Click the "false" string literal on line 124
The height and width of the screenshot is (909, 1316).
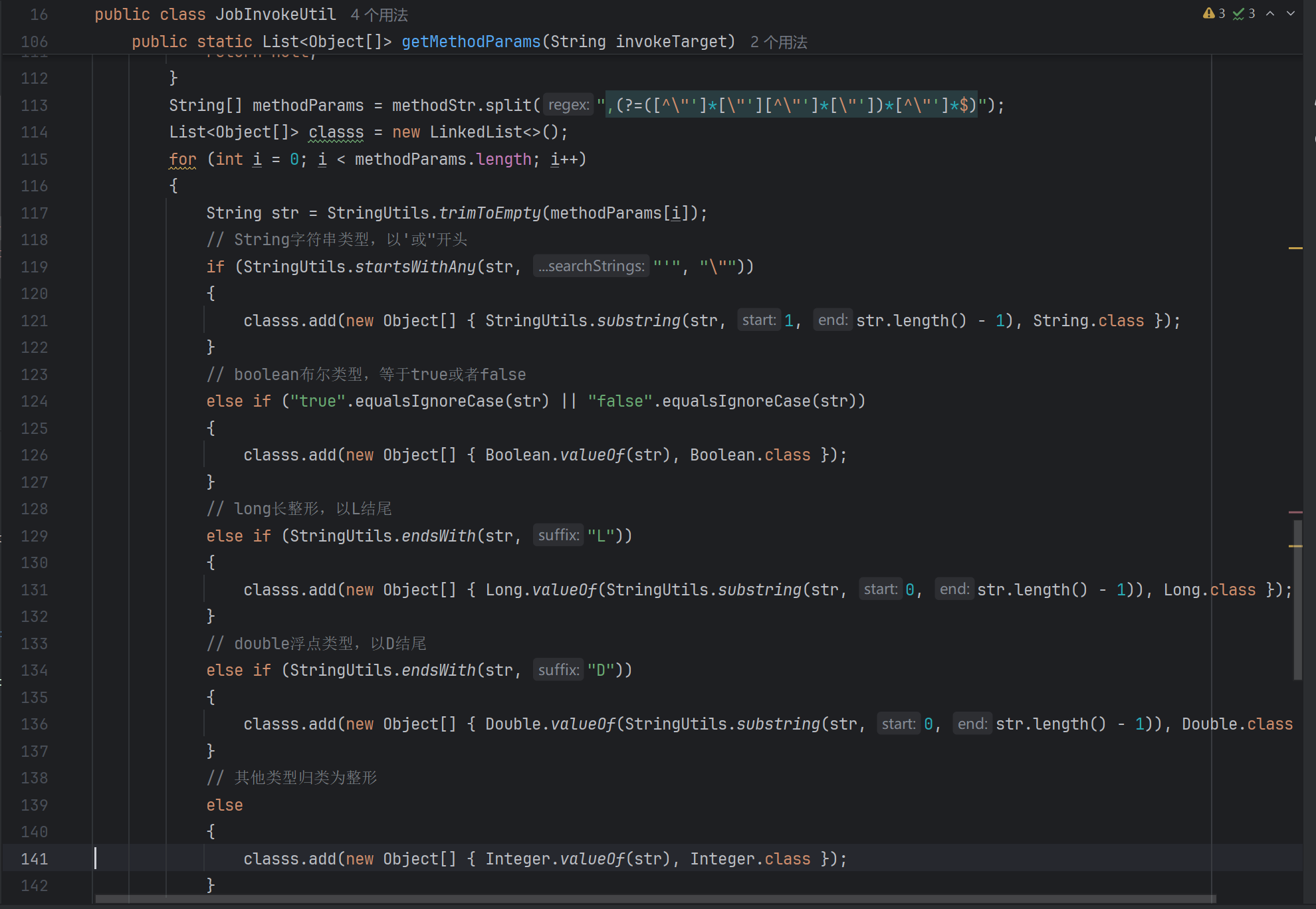[619, 401]
